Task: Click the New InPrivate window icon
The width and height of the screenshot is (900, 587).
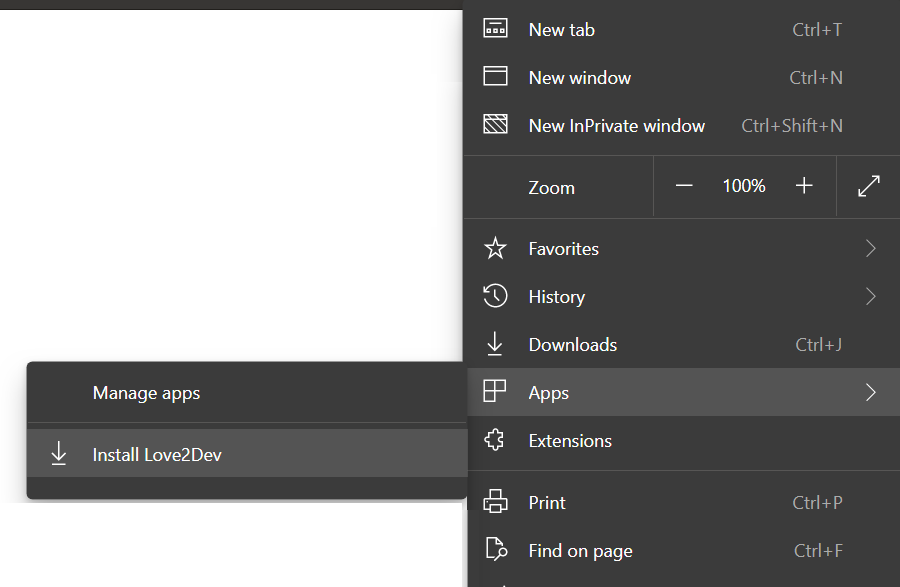Action: coord(495,125)
